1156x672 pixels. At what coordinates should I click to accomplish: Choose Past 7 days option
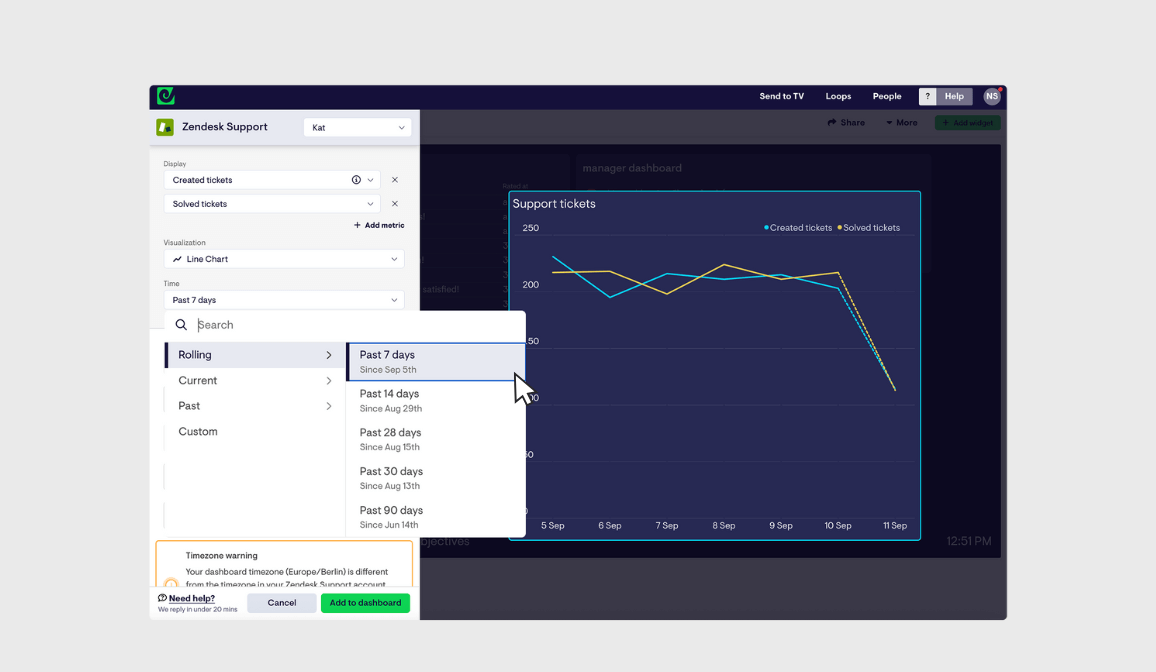[436, 362]
